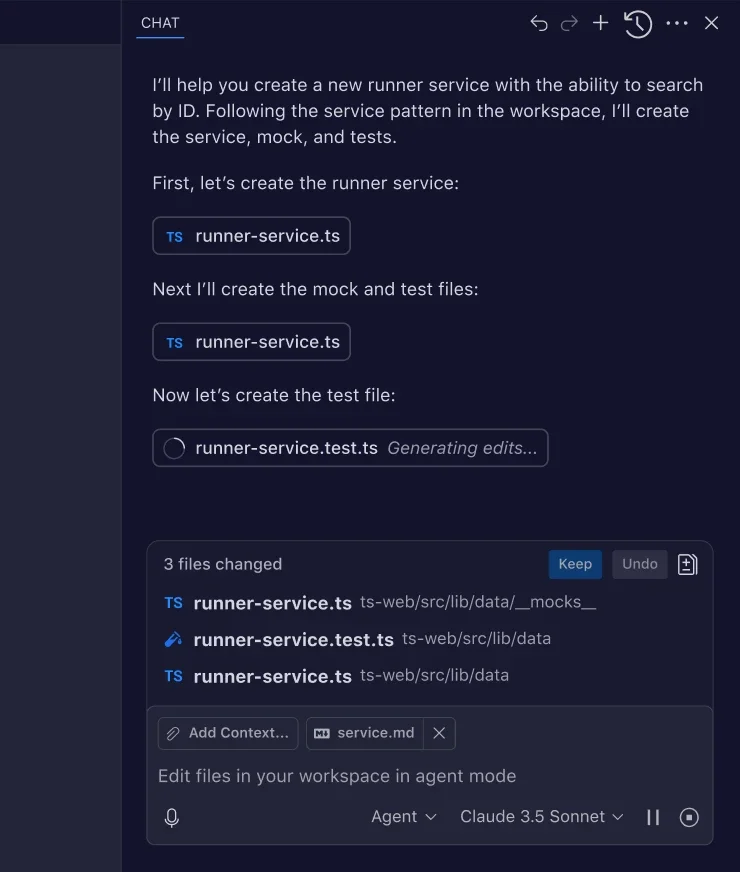Undo the 3 file changes

[x=639, y=564]
